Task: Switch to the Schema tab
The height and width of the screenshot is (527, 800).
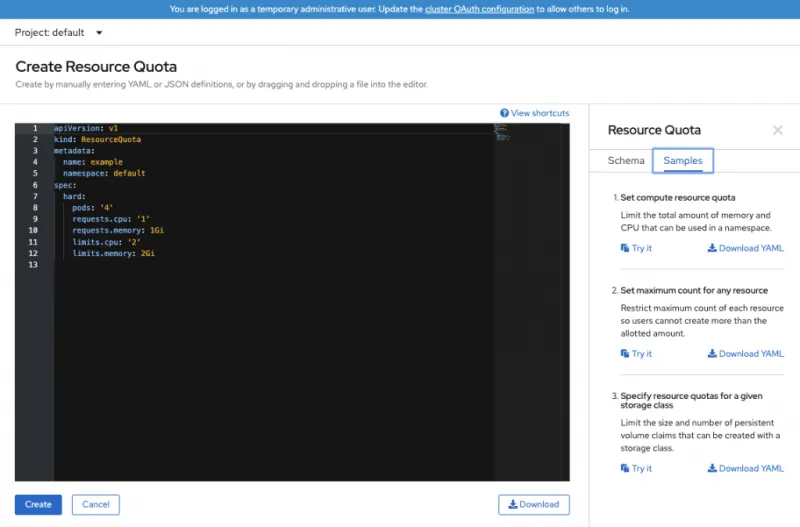Action: pyautogui.click(x=626, y=160)
